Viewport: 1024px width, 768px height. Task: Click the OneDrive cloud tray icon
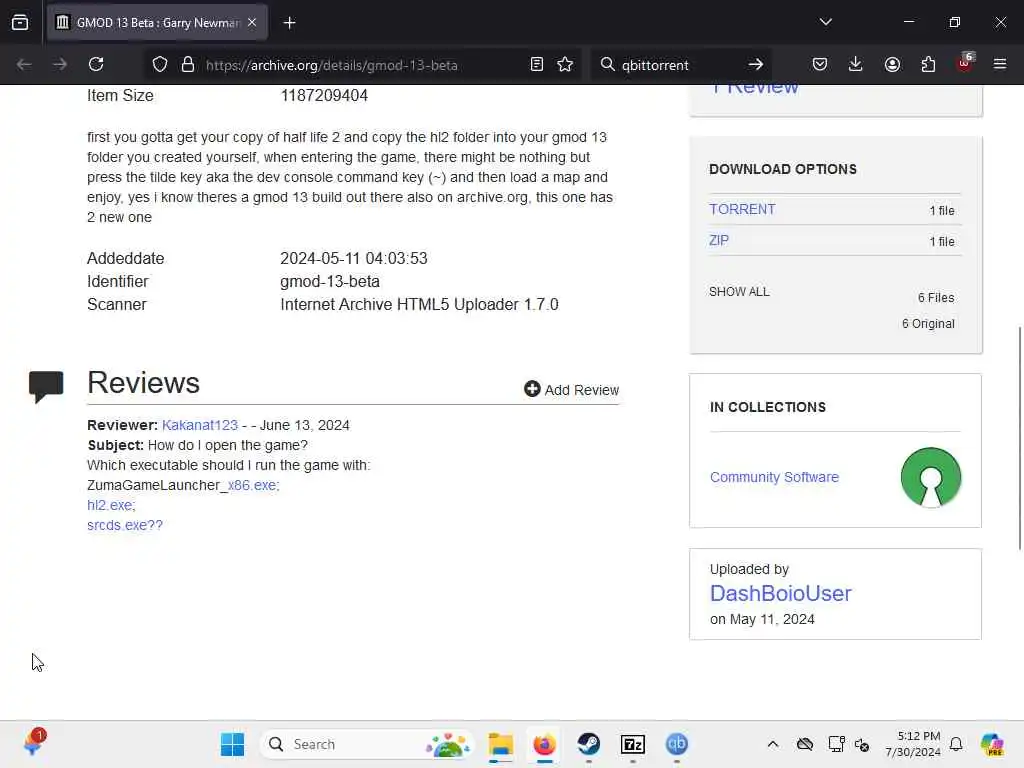pos(805,744)
